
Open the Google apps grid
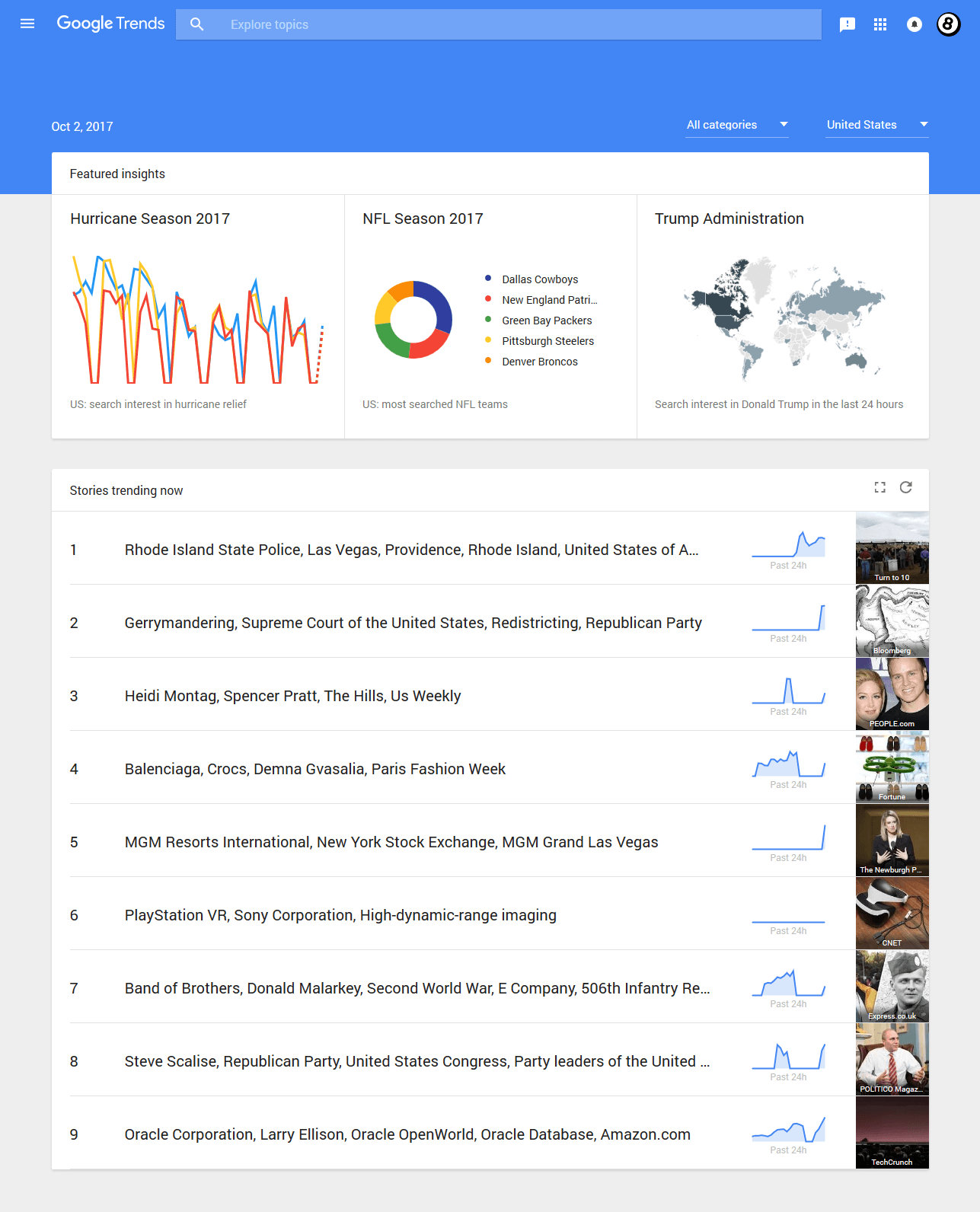(x=880, y=24)
